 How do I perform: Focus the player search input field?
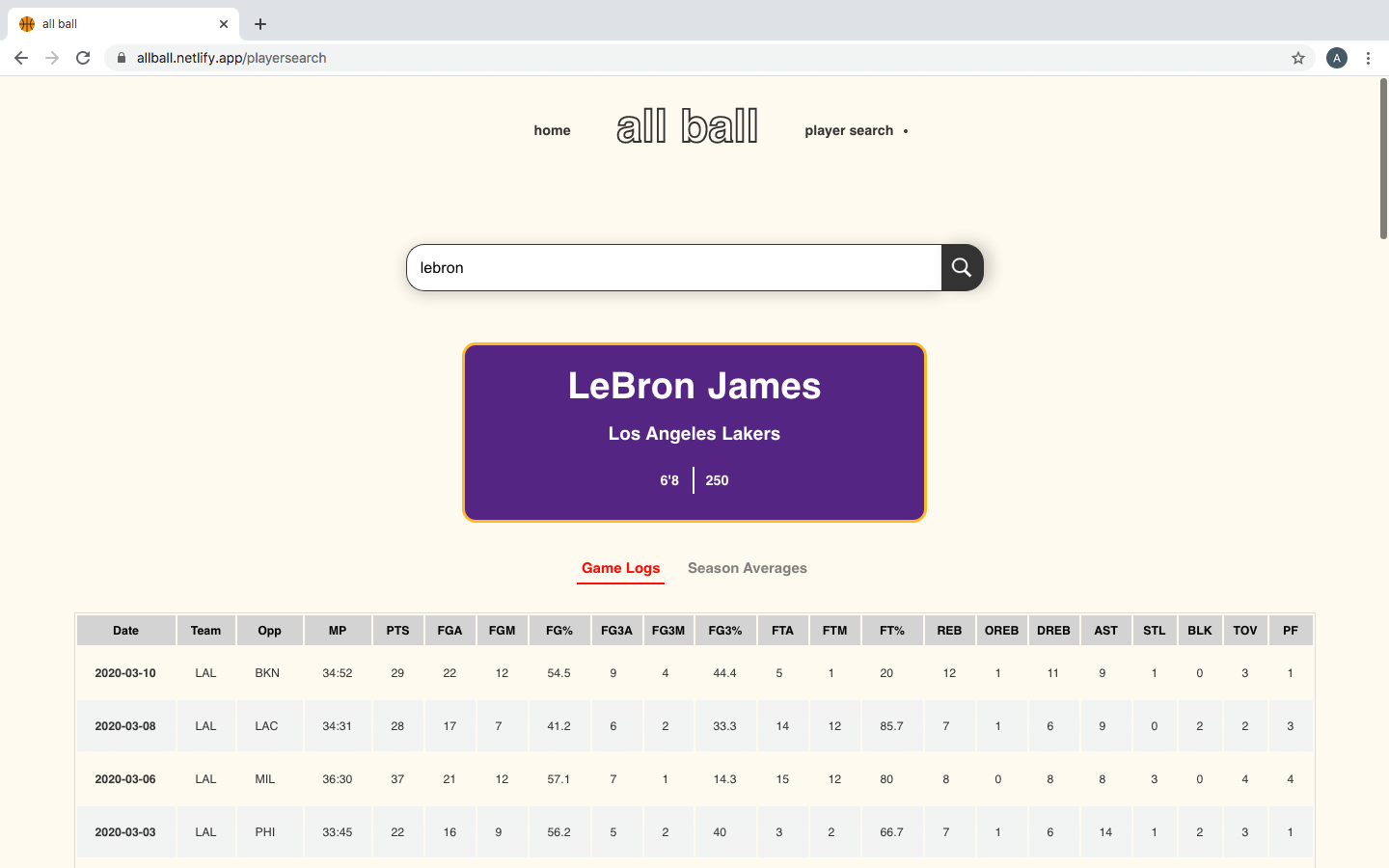point(674,267)
